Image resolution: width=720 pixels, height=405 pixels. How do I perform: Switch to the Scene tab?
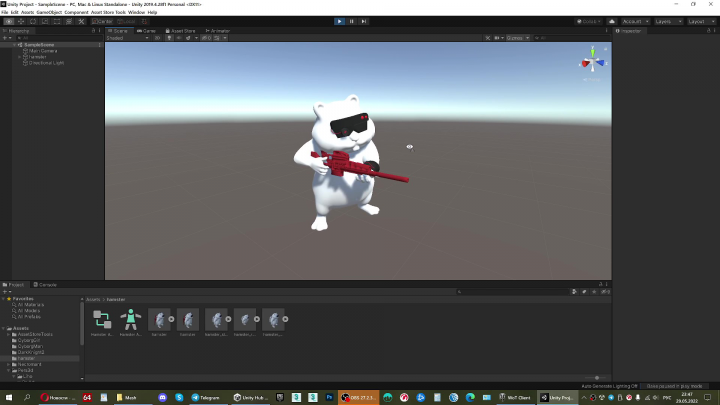[x=118, y=31]
